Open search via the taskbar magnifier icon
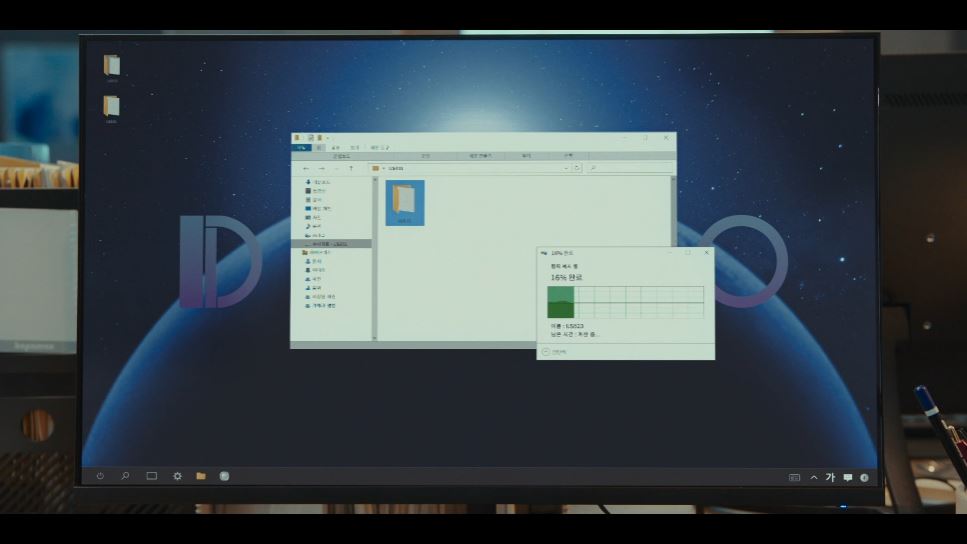The height and width of the screenshot is (544, 967). [x=125, y=476]
